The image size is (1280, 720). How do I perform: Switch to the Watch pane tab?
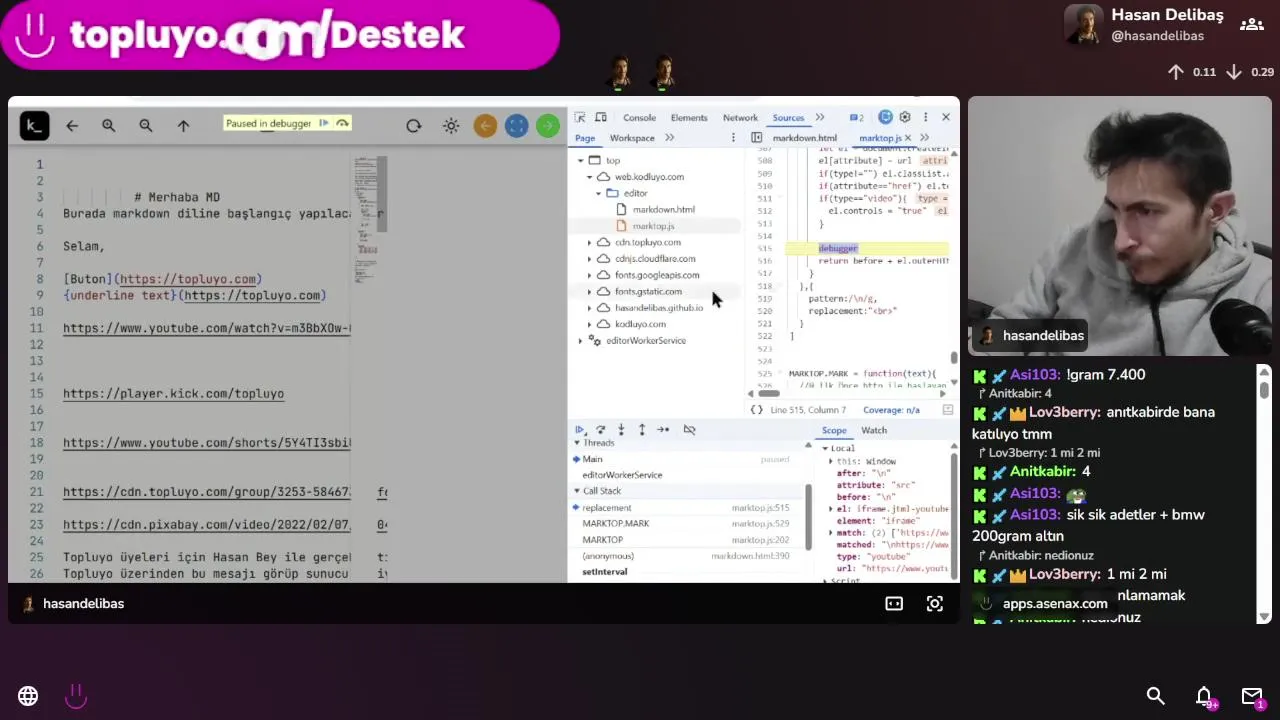coord(874,431)
